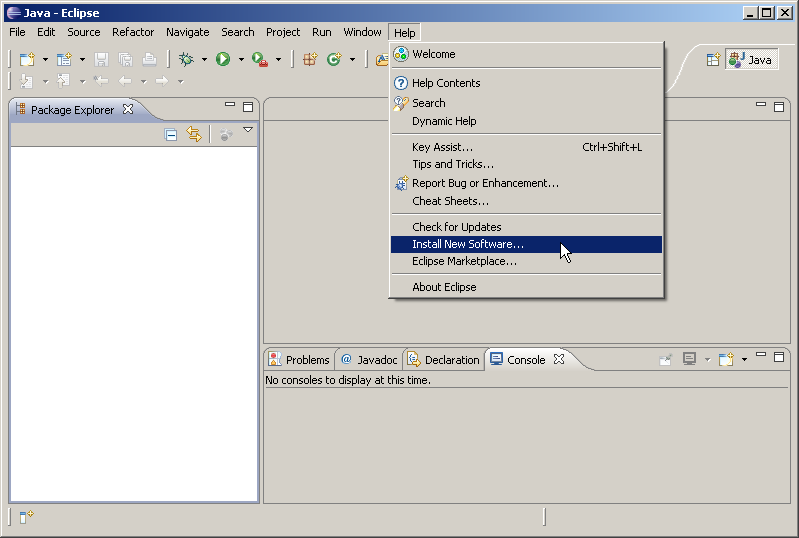
Task: Open Tips and Tricks... entry
Action: click(526, 164)
